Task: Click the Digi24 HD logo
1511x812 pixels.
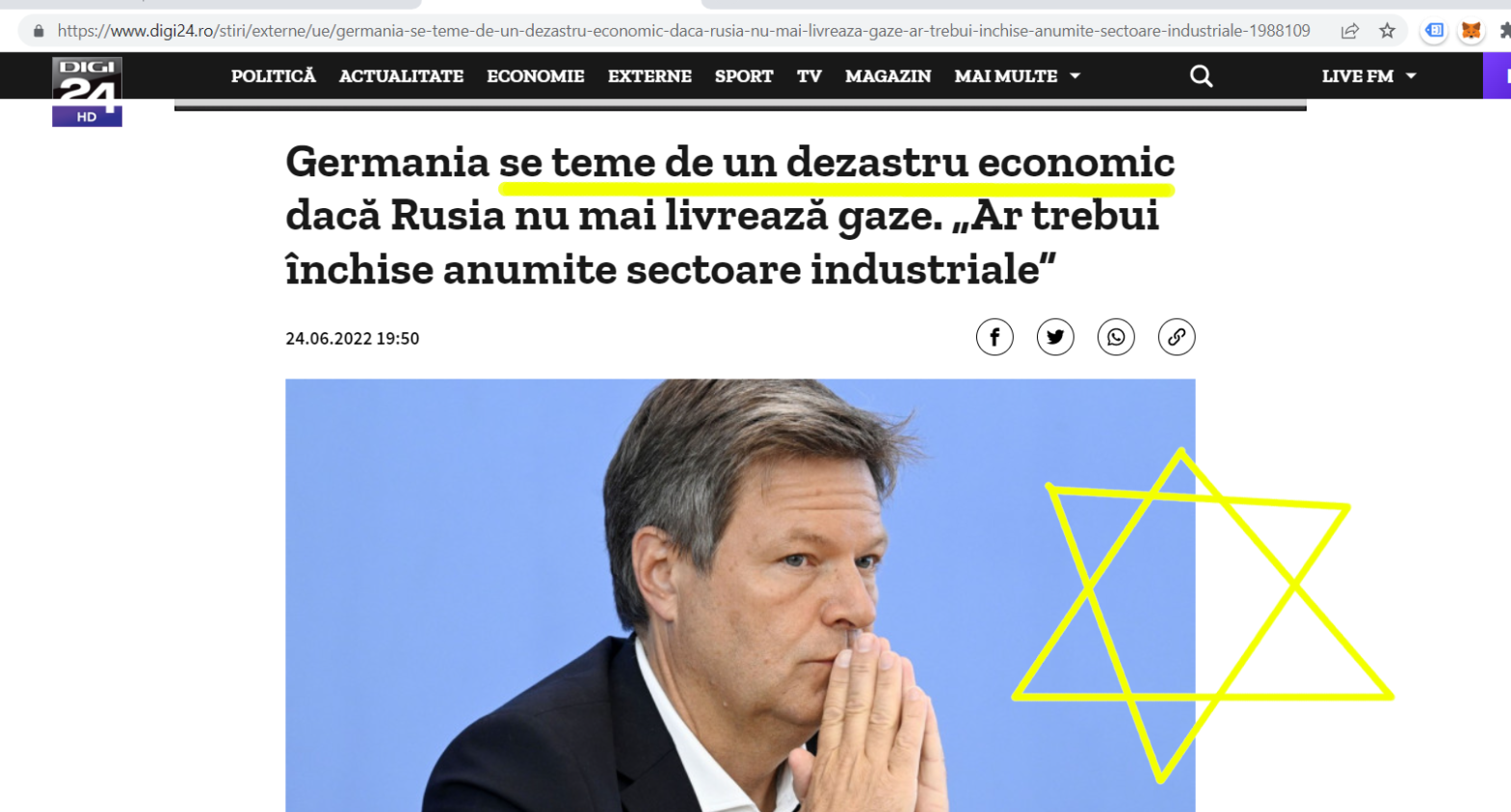Action: coord(87,92)
